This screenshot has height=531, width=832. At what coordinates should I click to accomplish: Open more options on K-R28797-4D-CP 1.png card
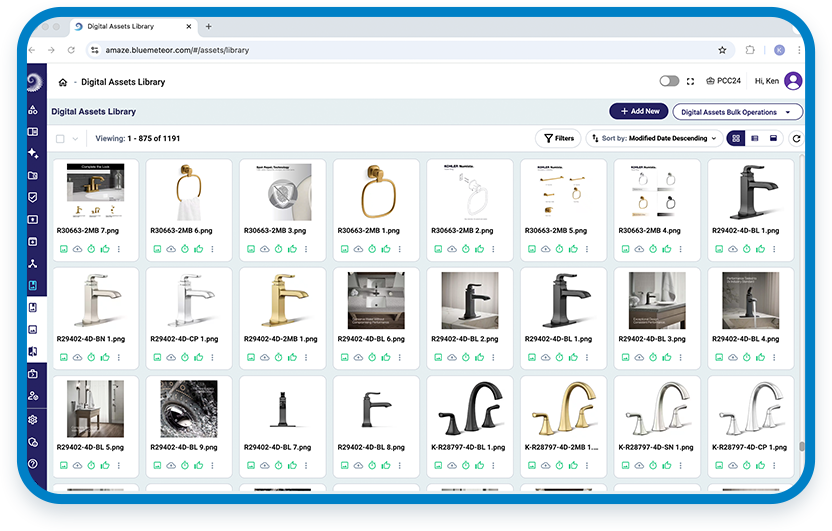click(774, 466)
